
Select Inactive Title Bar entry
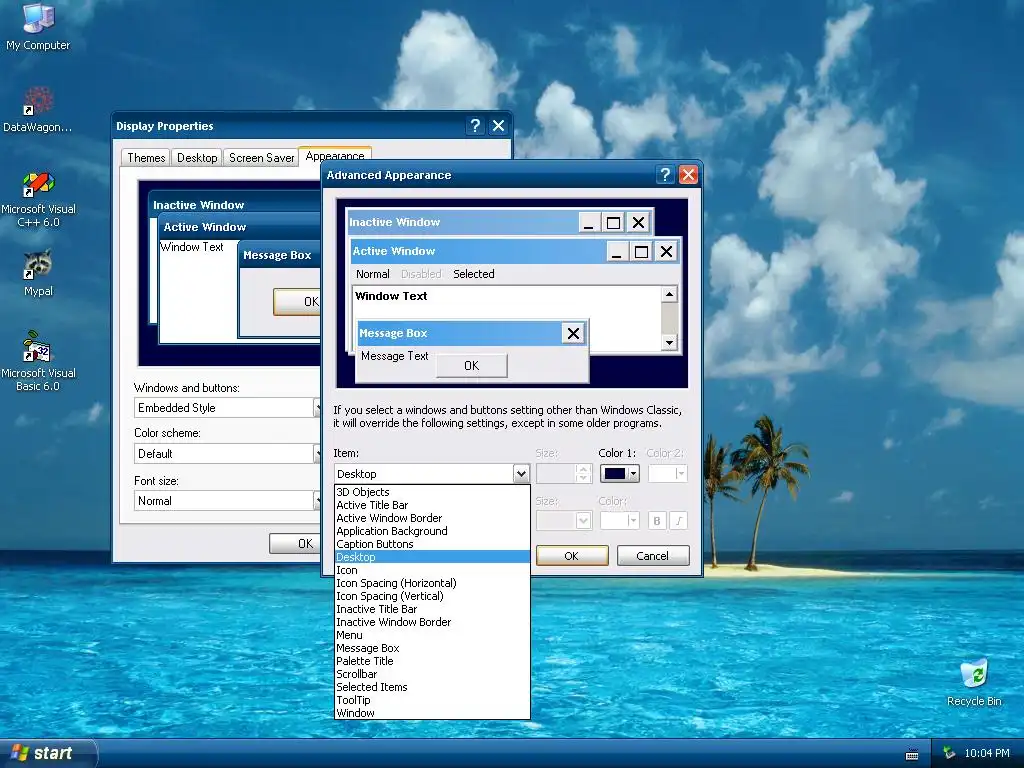point(432,609)
